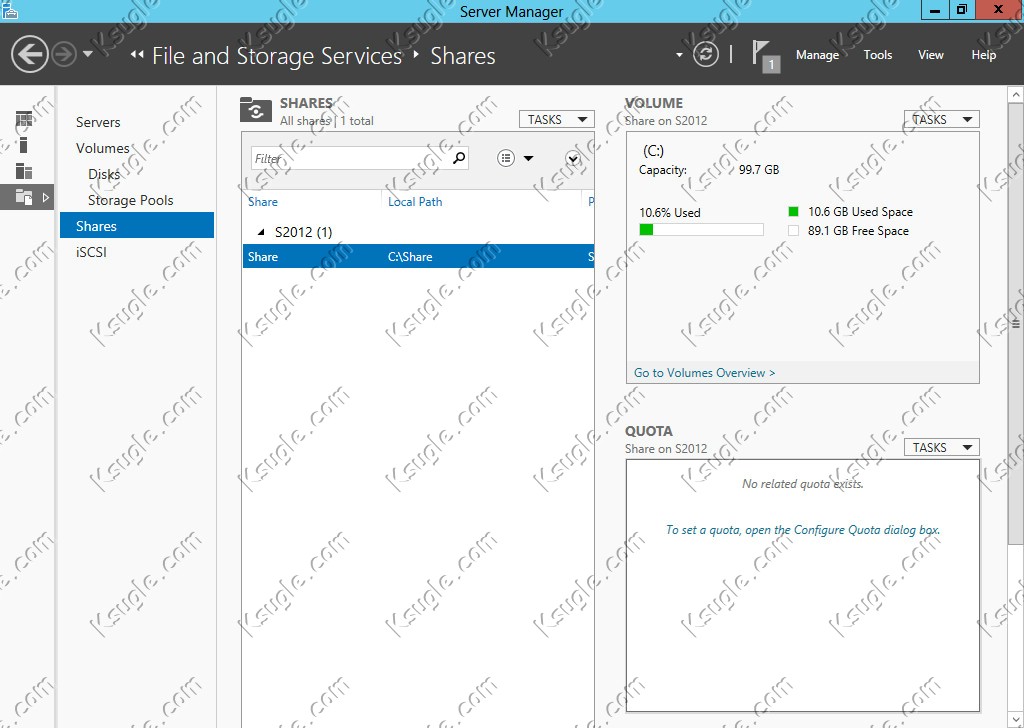The width and height of the screenshot is (1024, 728).
Task: Click the 99.7 GB capacity value
Action: pyautogui.click(x=759, y=170)
